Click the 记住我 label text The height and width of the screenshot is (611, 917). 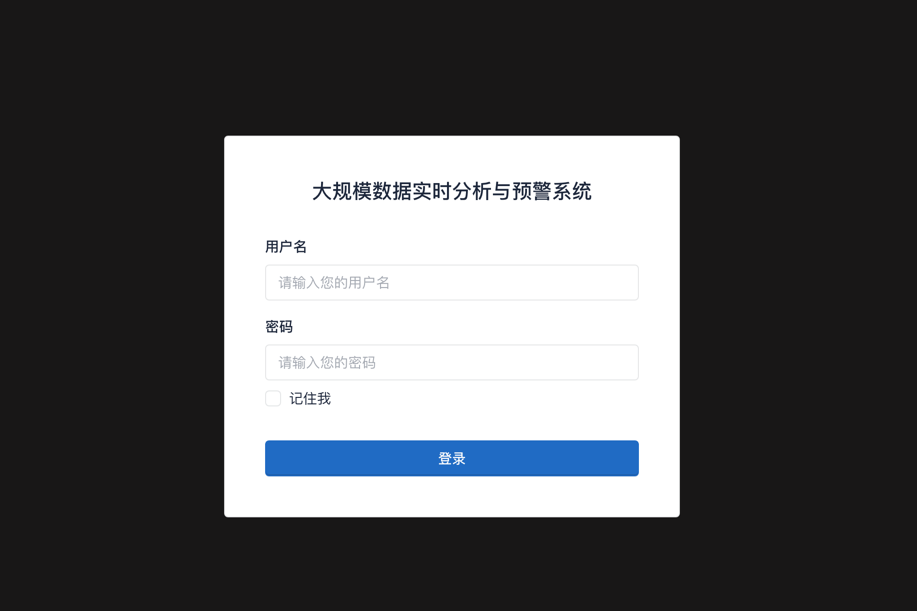point(310,399)
